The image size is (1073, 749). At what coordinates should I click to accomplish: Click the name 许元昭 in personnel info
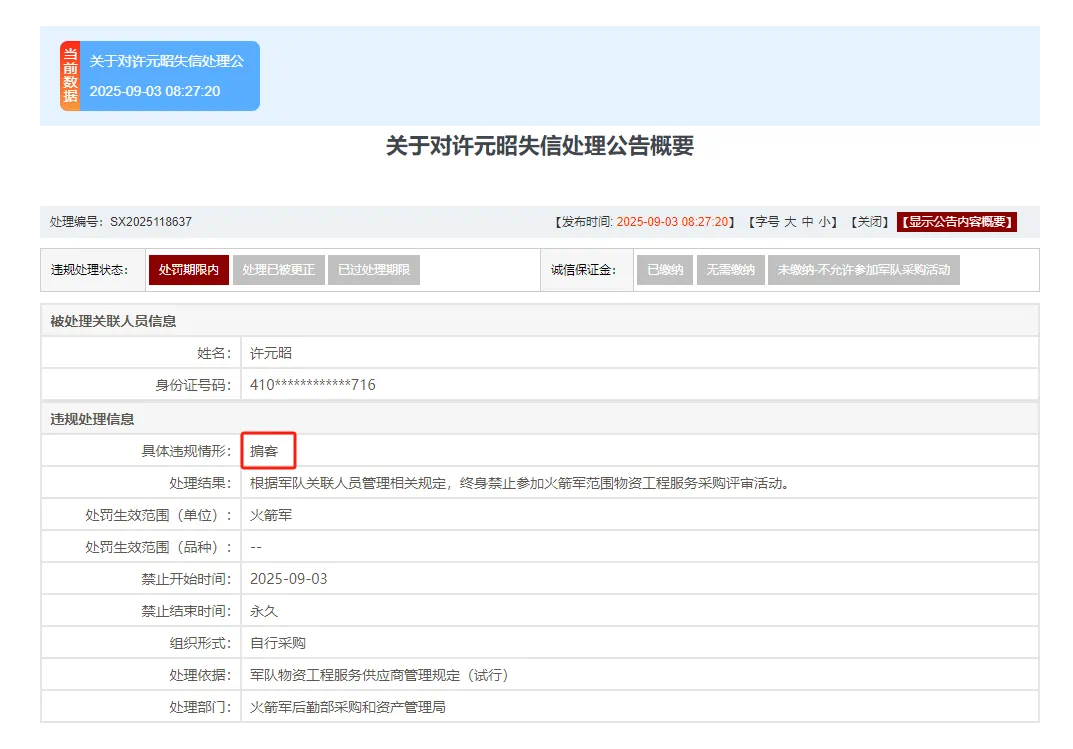tap(272, 353)
